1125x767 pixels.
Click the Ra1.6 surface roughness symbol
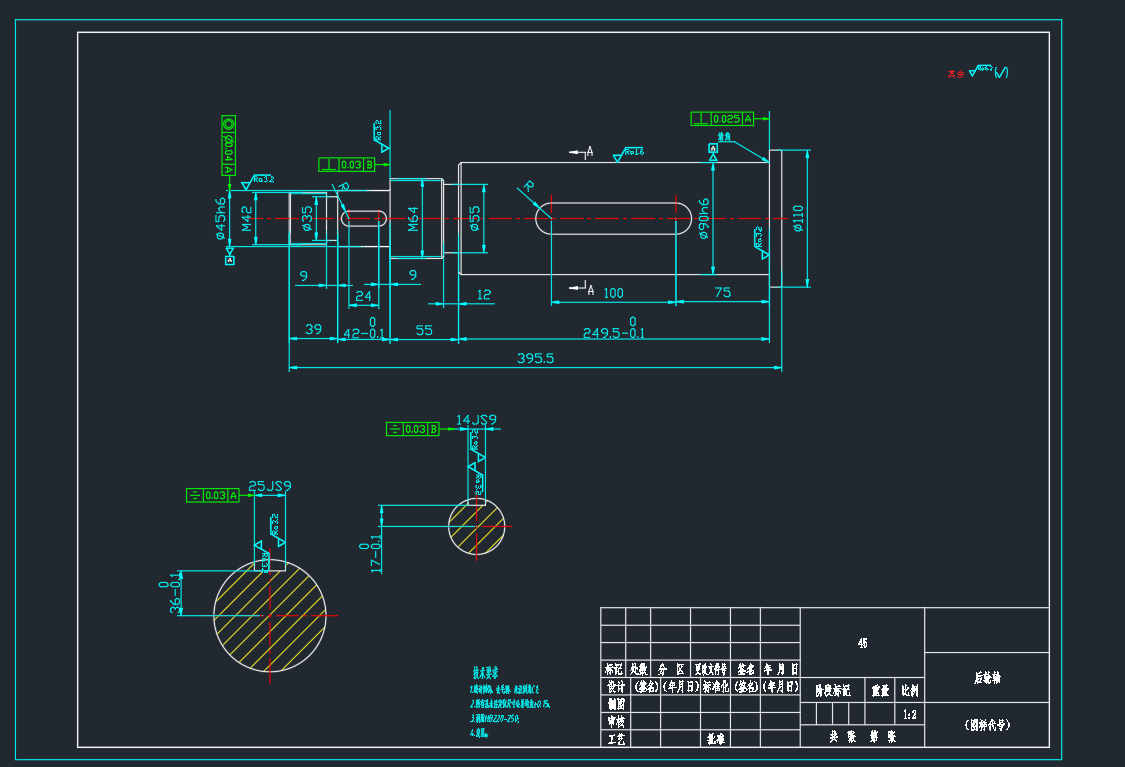[629, 154]
